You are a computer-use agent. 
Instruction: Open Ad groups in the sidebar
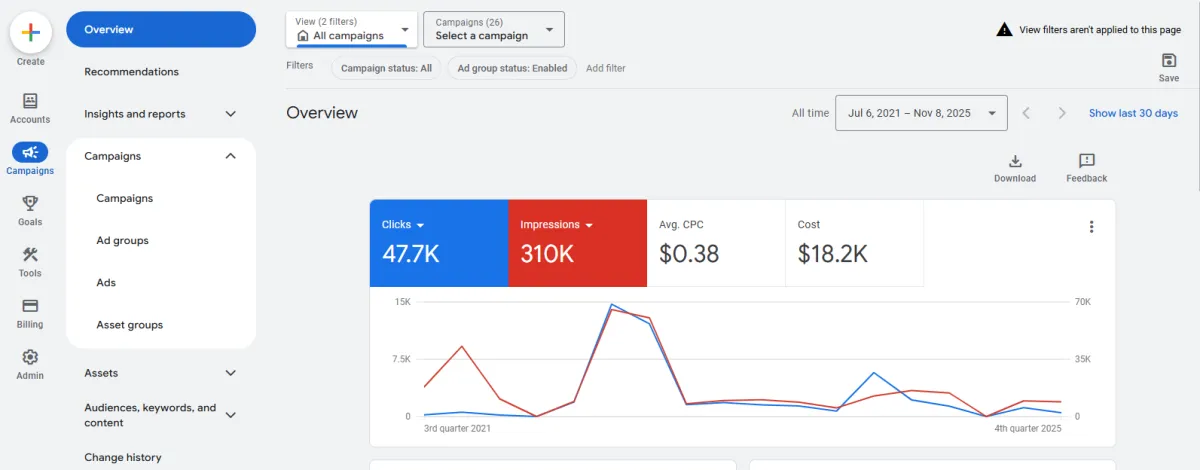click(123, 241)
